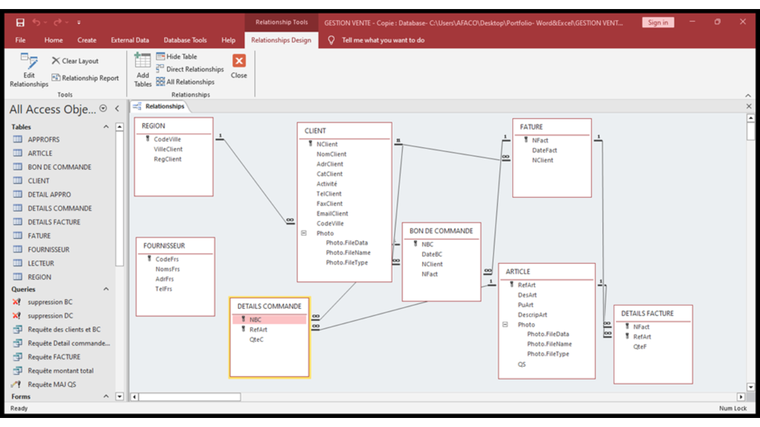This screenshot has height=427, width=760.
Task: Open the Relationship Report
Action: 84,78
